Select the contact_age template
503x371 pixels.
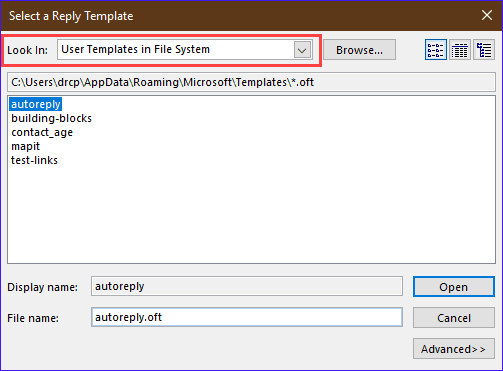click(x=42, y=132)
